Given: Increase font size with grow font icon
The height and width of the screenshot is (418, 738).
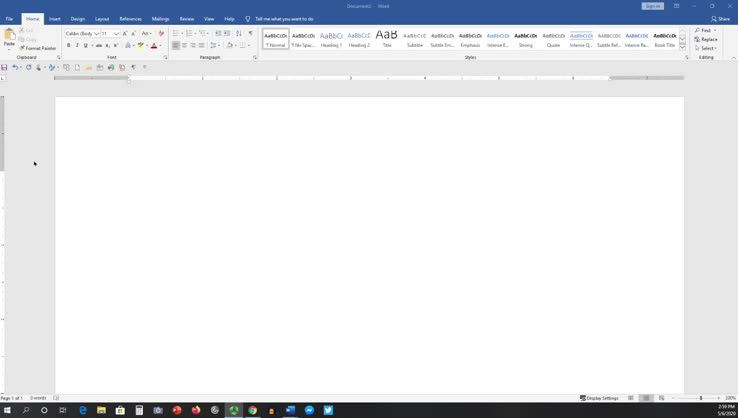Looking at the screenshot, I should click(125, 33).
